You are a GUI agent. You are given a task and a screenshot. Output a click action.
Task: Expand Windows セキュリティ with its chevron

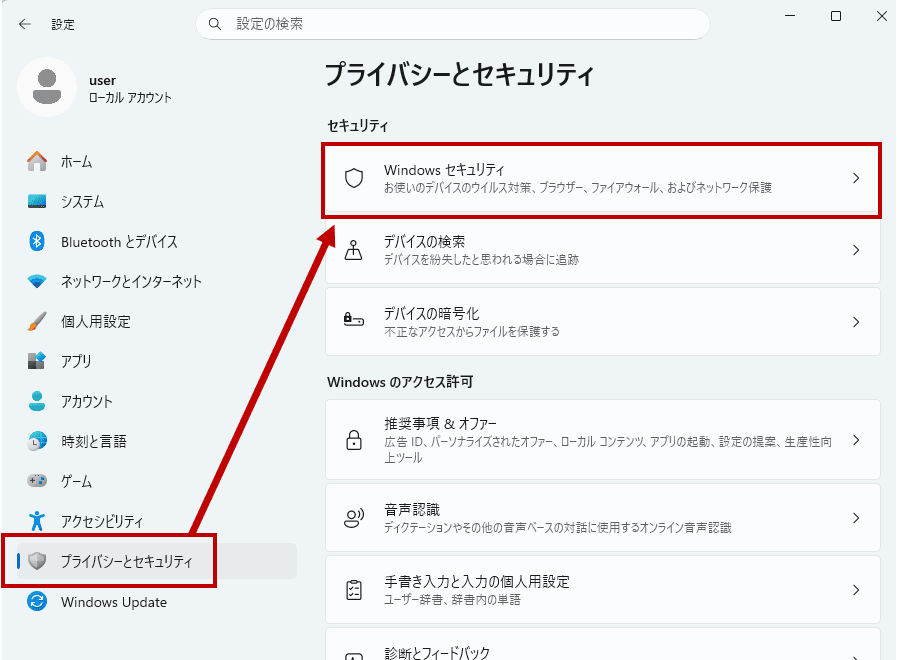coord(856,178)
